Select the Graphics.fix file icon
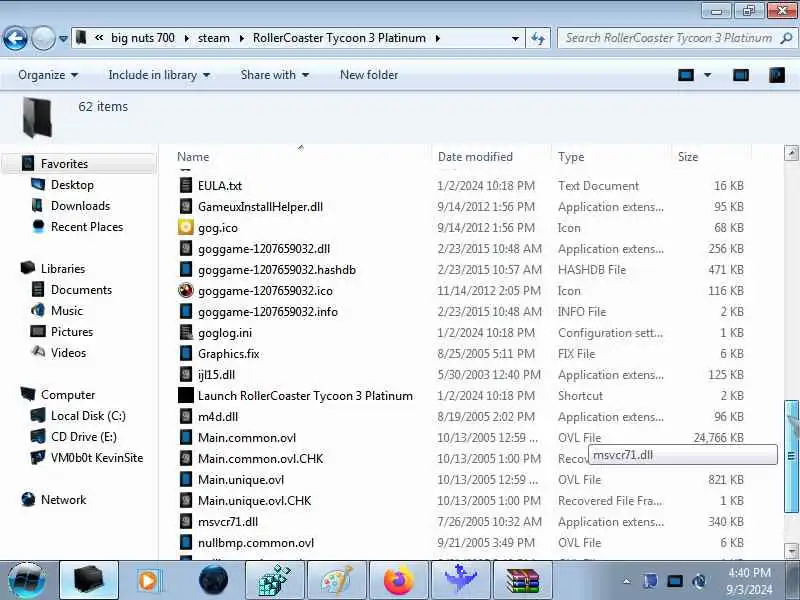The image size is (800, 600). pos(186,353)
